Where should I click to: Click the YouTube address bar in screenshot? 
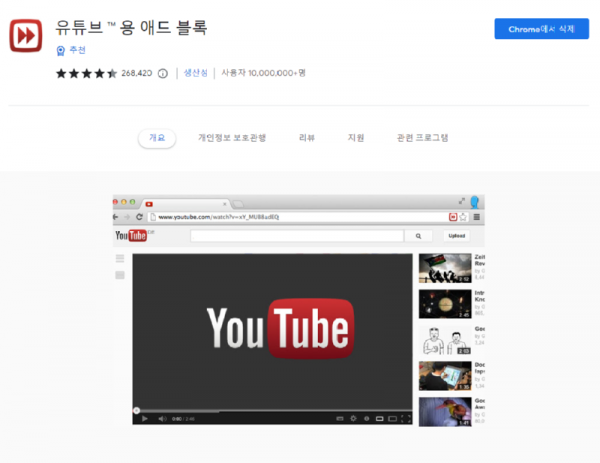[x=298, y=217]
